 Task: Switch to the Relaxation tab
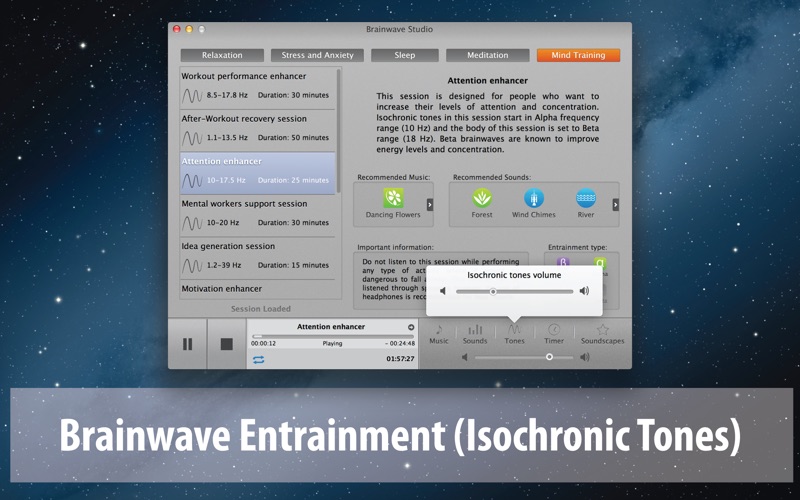click(x=222, y=55)
